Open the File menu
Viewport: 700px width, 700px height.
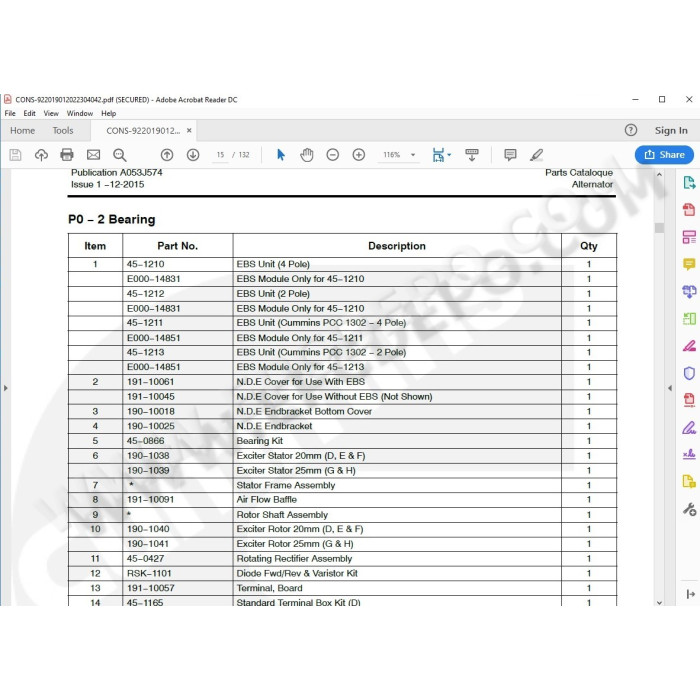click(10, 113)
